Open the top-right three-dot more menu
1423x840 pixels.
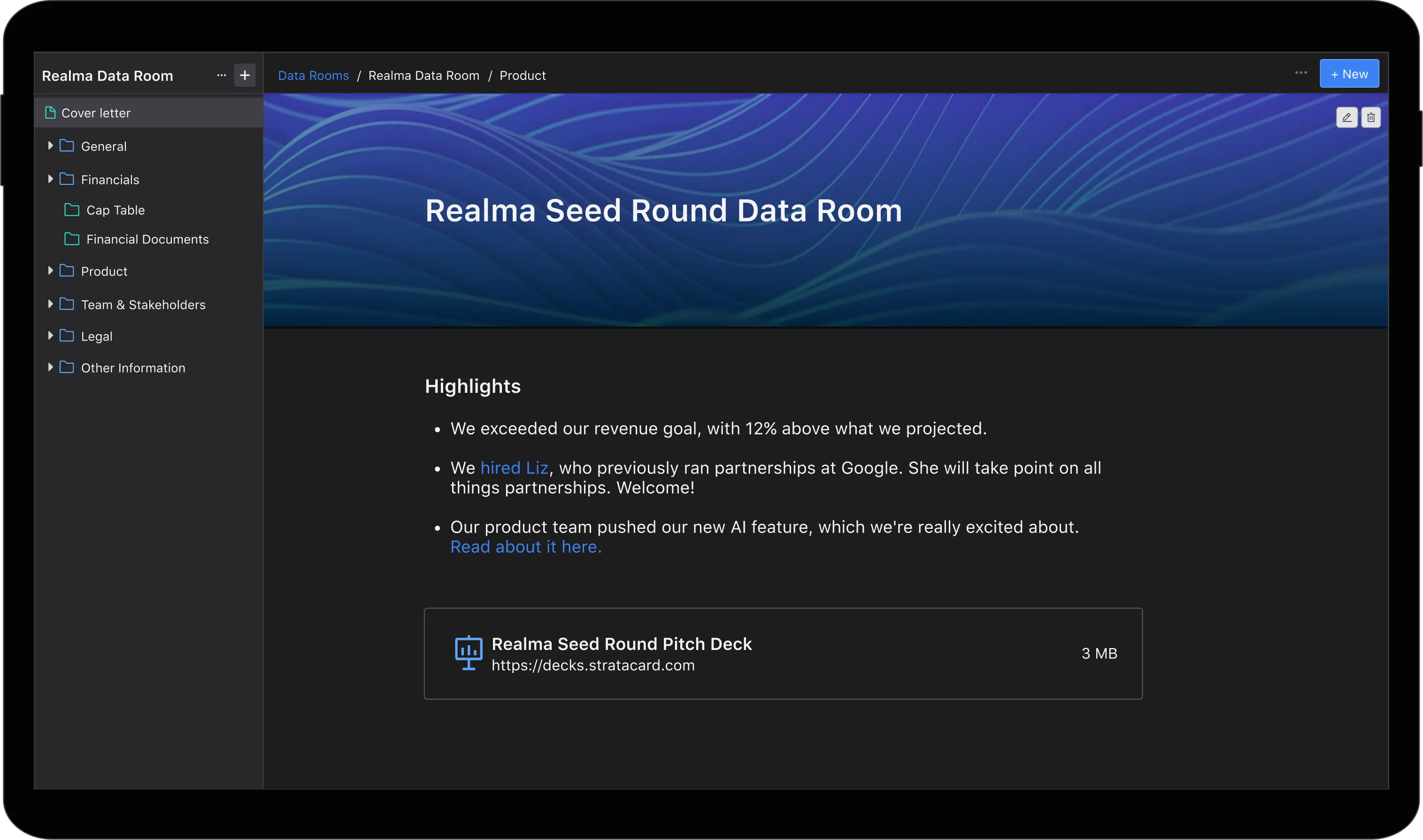1301,73
